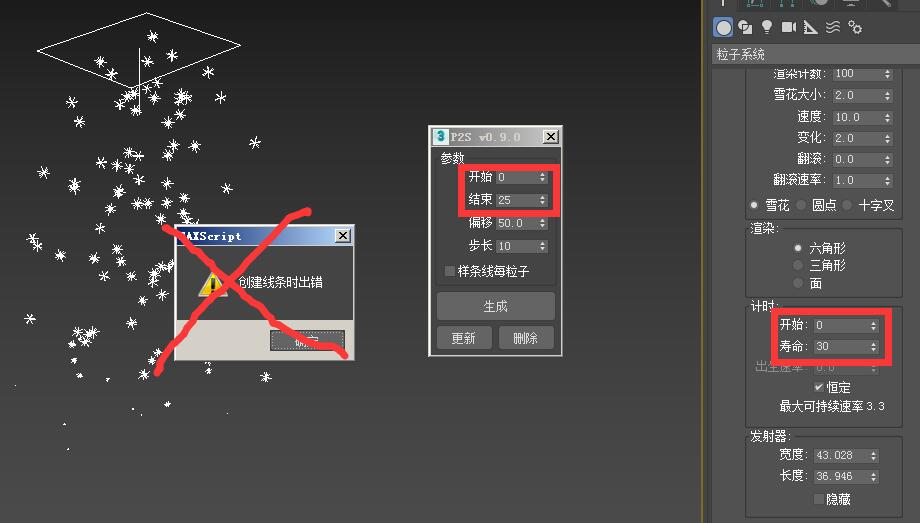Toggle the 恒定 checkbox

[x=818, y=387]
